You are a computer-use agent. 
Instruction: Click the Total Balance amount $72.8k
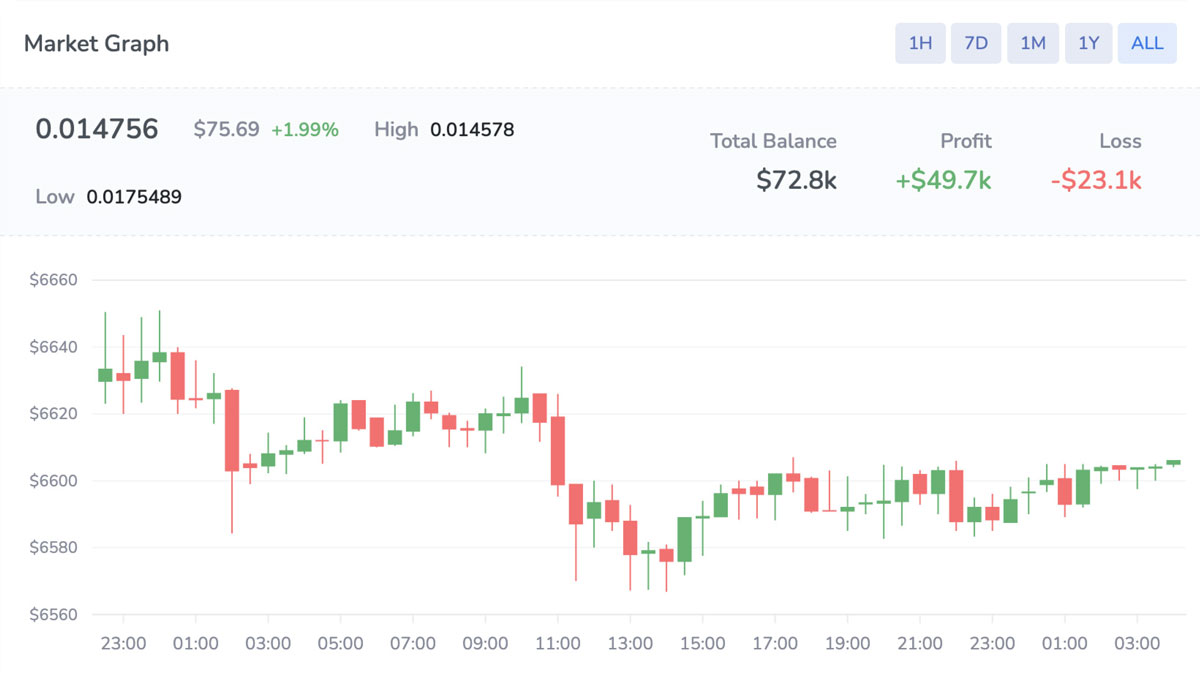point(796,180)
